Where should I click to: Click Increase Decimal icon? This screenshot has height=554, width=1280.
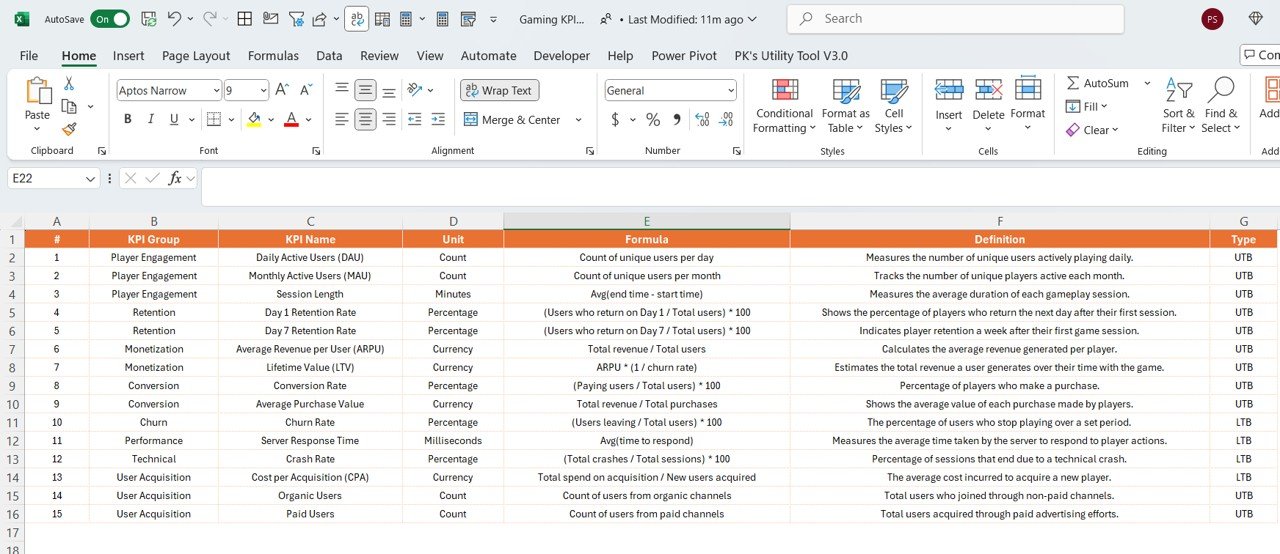click(x=702, y=119)
